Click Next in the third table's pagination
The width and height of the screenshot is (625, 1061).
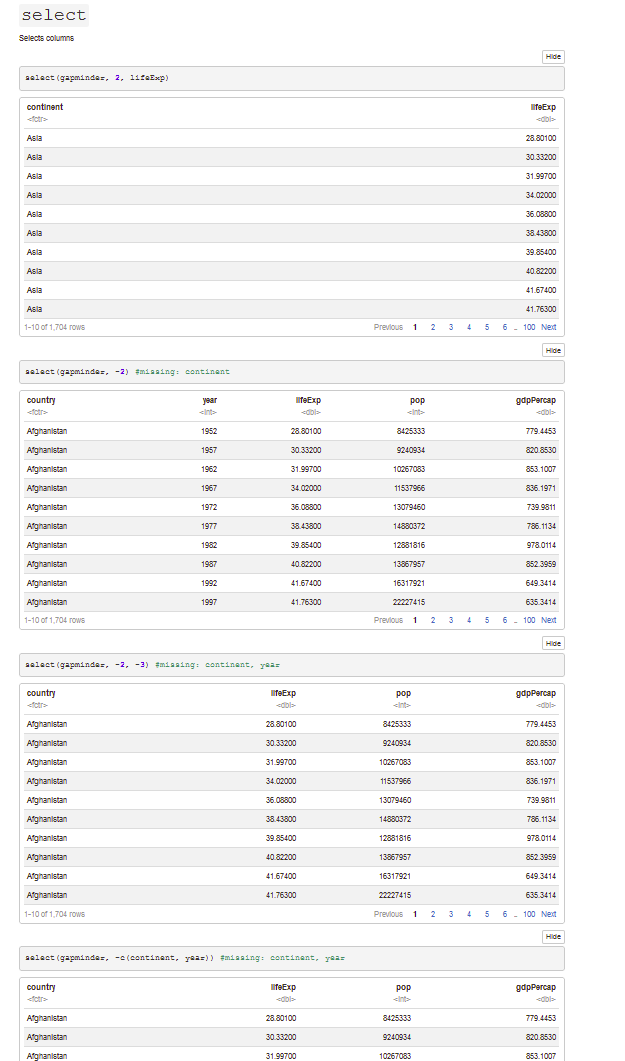548,914
